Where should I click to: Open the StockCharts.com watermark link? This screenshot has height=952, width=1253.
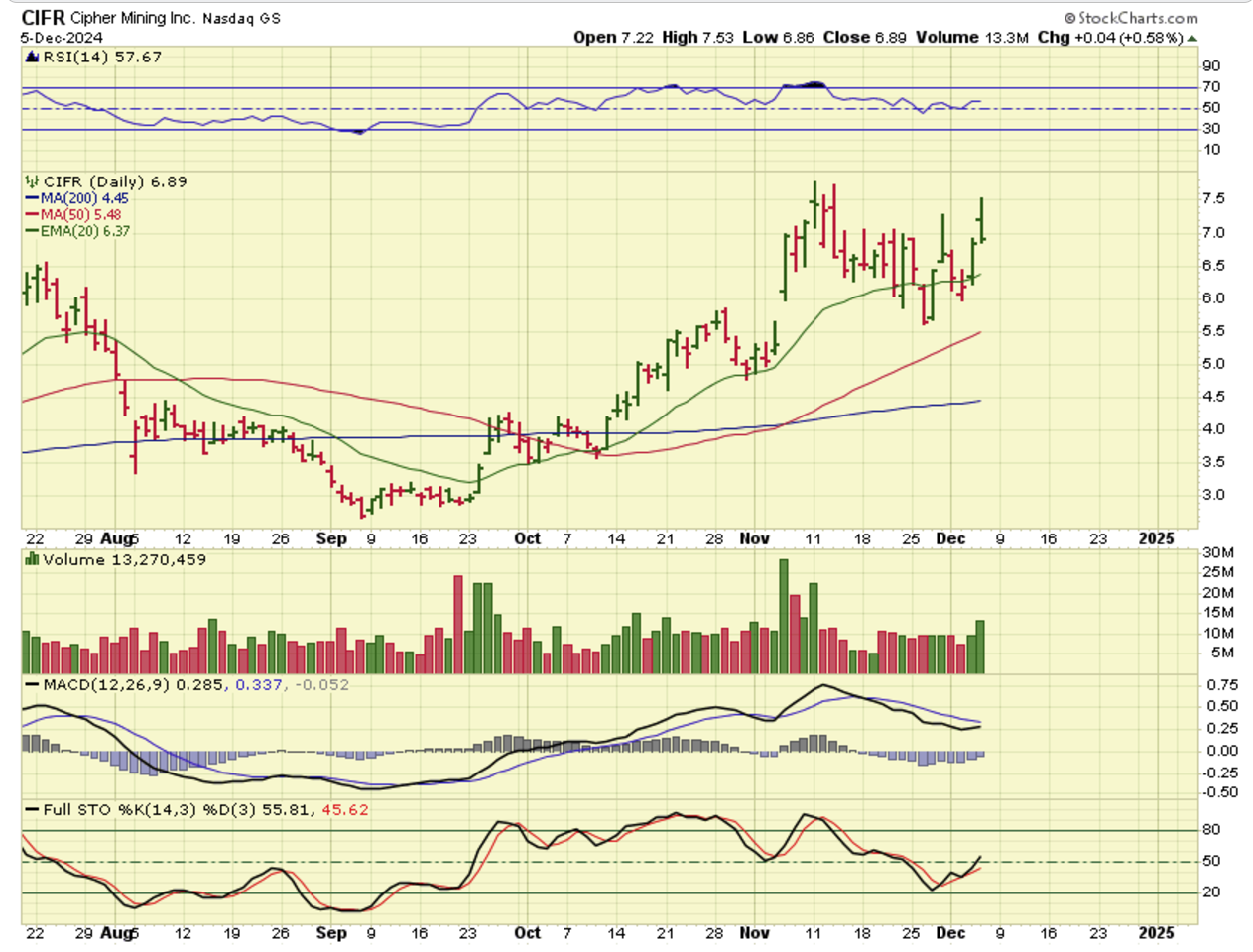click(x=1130, y=18)
